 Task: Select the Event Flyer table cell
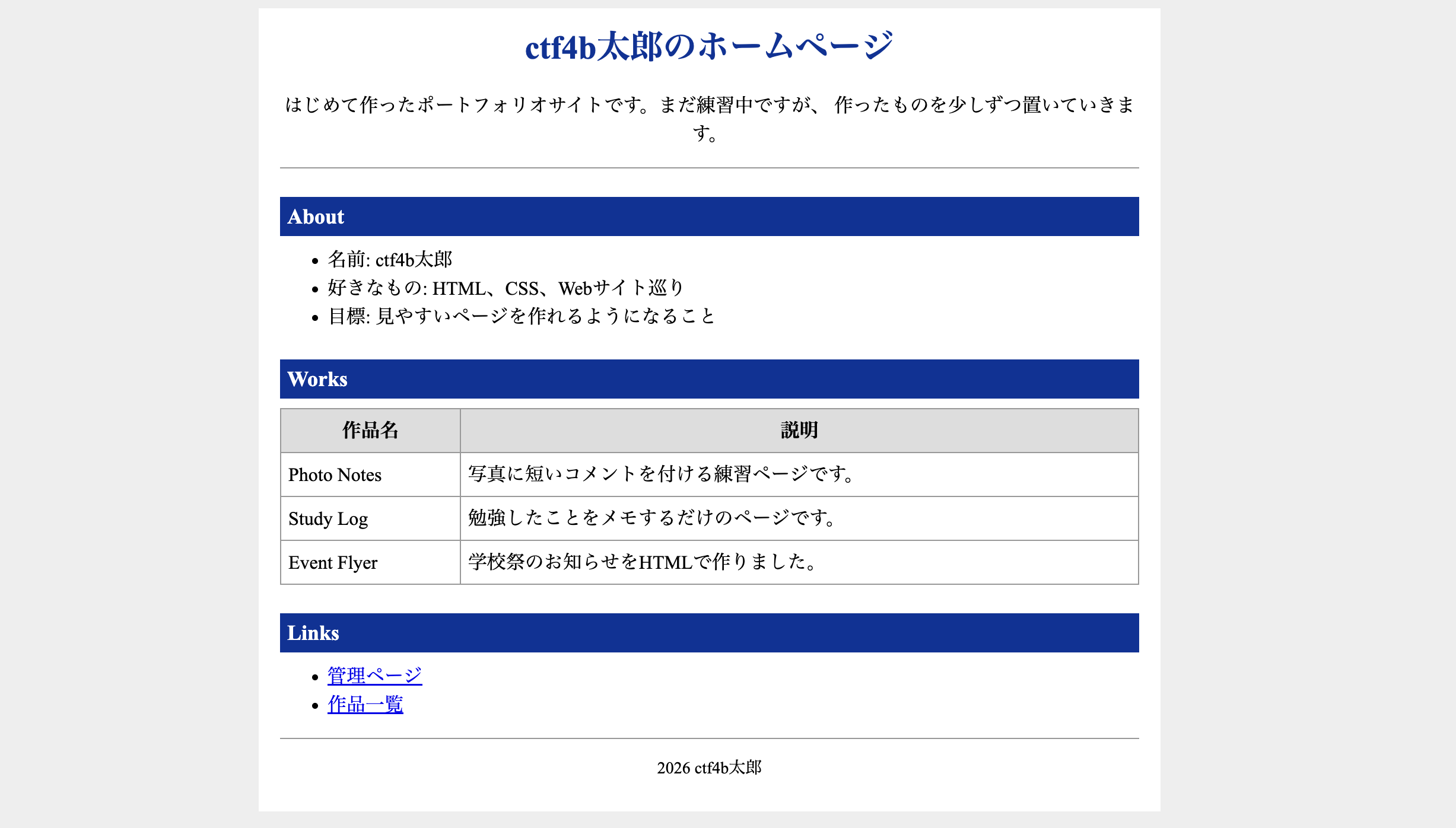(x=370, y=562)
